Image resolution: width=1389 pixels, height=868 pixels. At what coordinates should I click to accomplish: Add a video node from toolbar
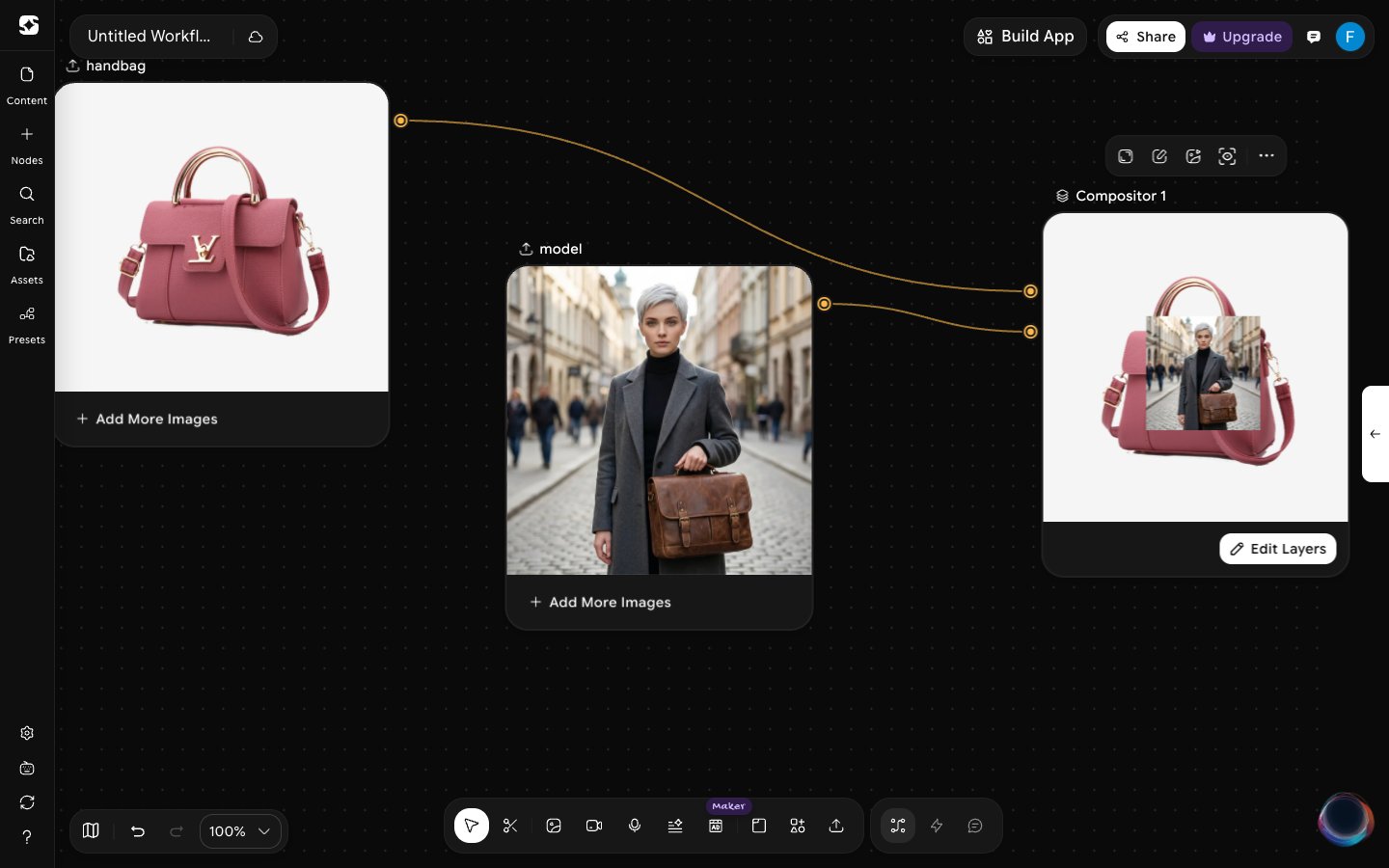click(594, 826)
